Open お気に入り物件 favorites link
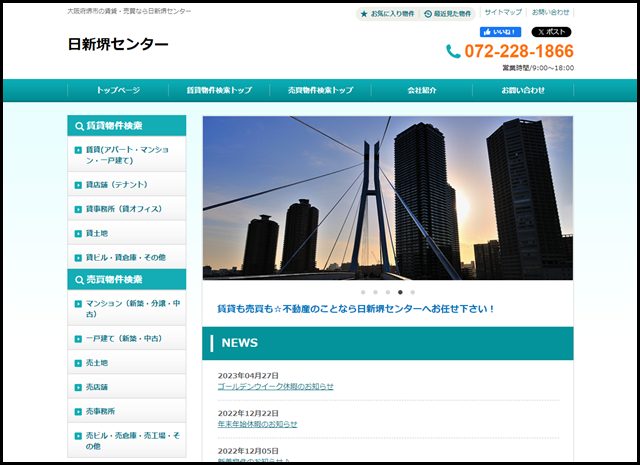Screen dimensions: 640x465 [387, 14]
